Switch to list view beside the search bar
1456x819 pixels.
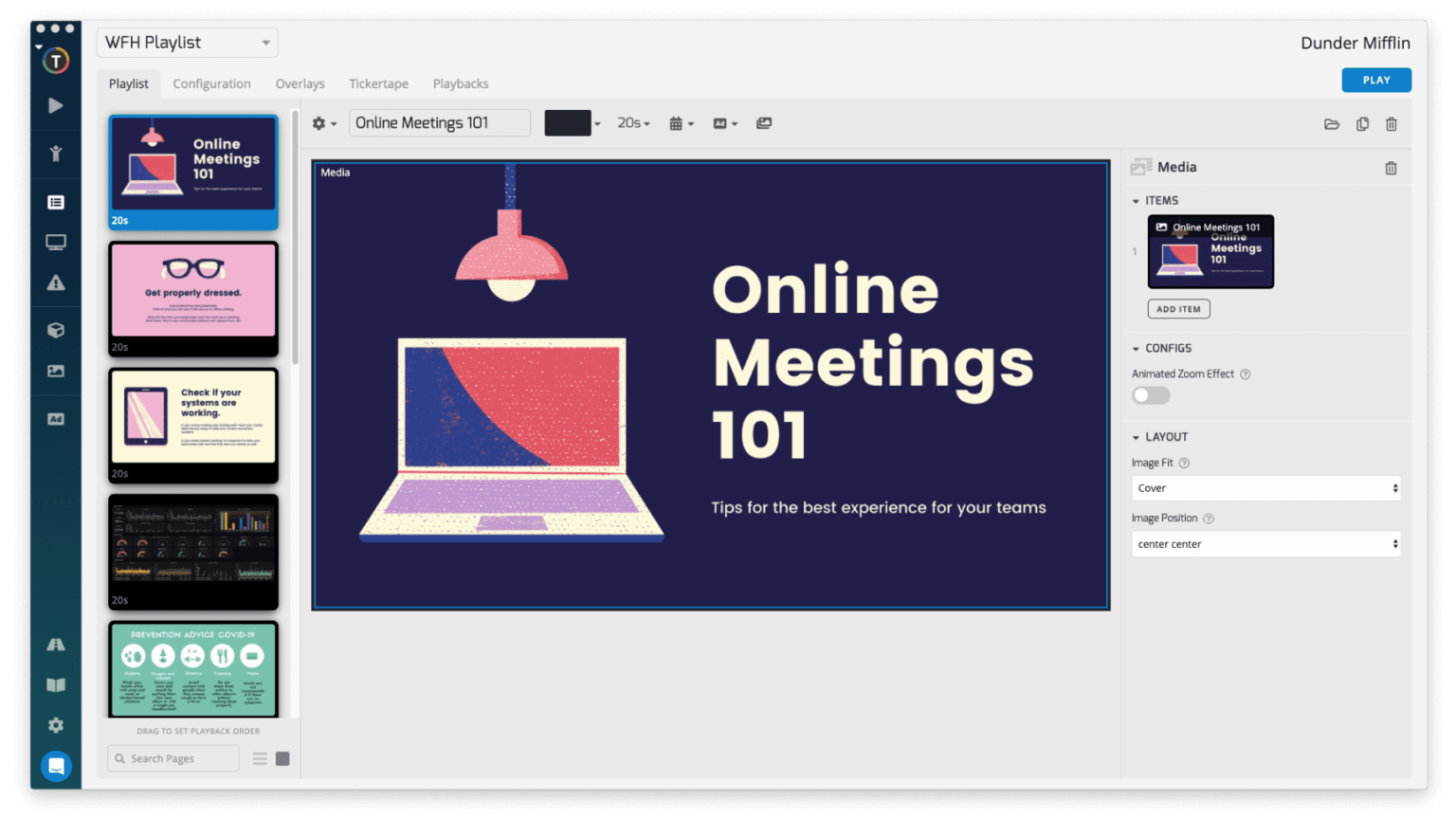click(x=259, y=757)
